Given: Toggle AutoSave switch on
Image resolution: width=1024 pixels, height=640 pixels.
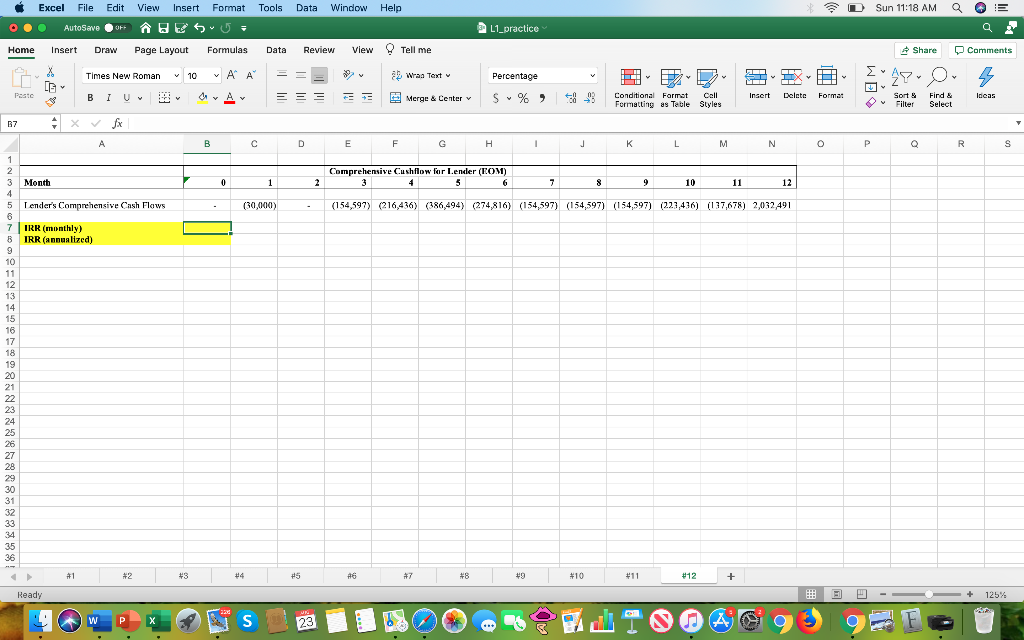Looking at the screenshot, I should pos(117,28).
